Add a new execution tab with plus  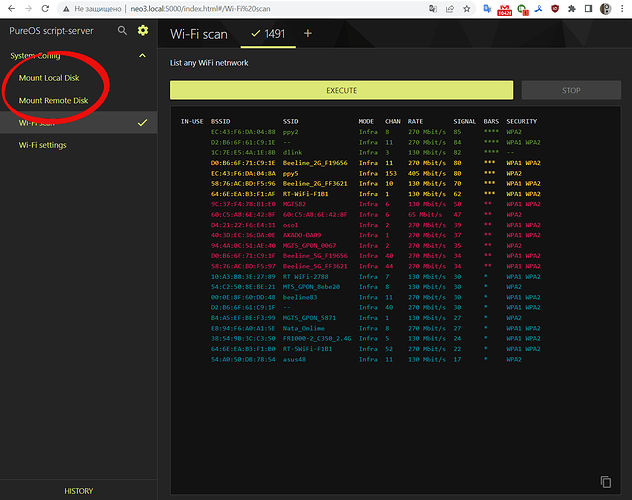(x=308, y=34)
